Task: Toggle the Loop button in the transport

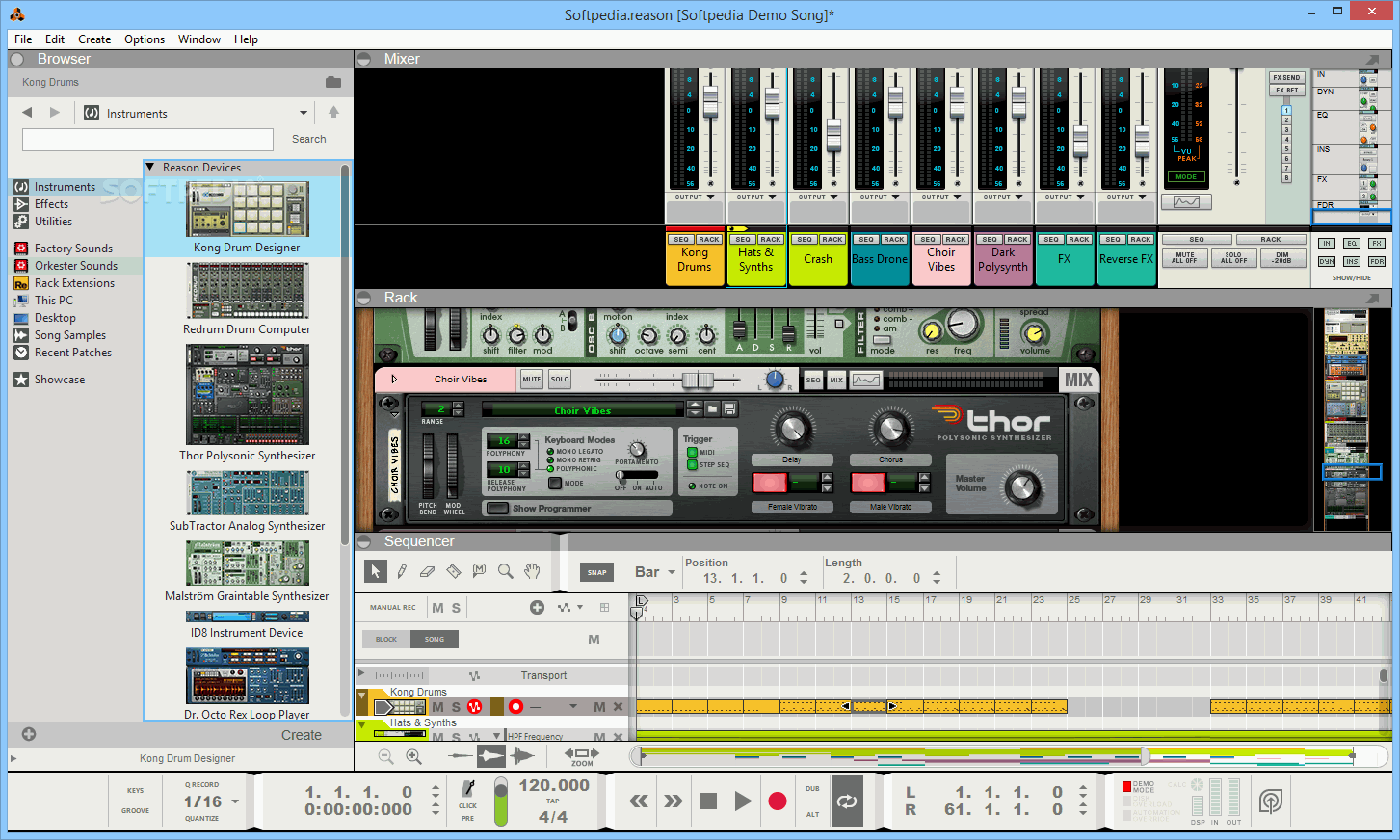Action: point(847,801)
